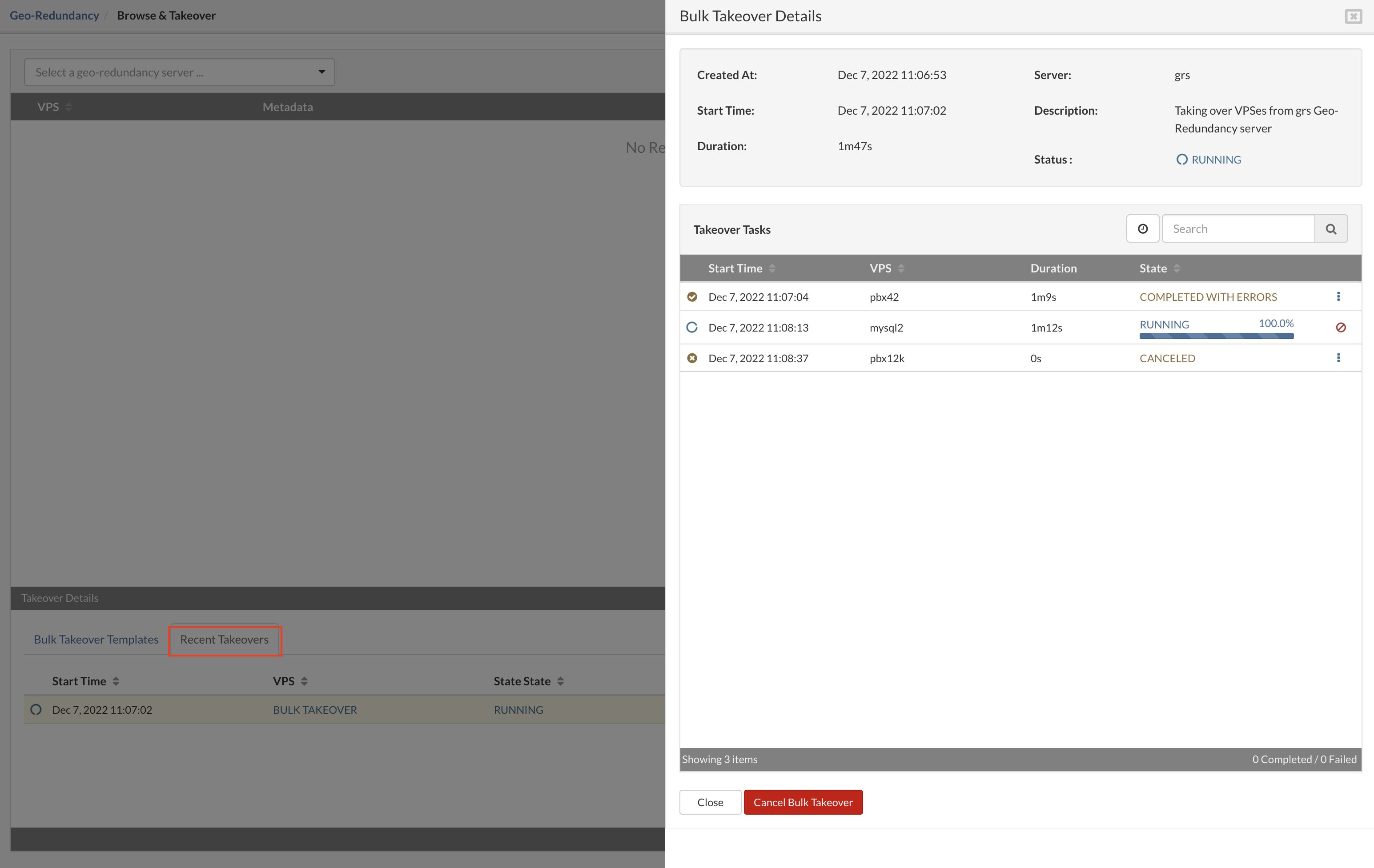
Task: Switch to the Recent Takeovers tab
Action: [224, 639]
